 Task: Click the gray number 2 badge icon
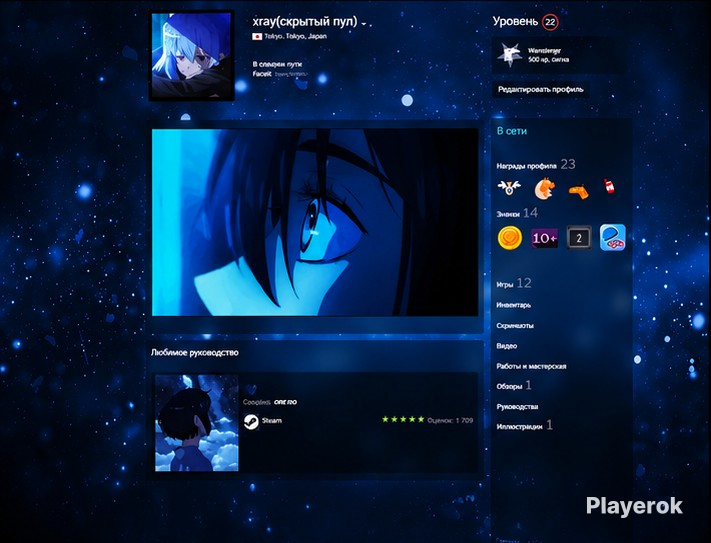click(579, 238)
